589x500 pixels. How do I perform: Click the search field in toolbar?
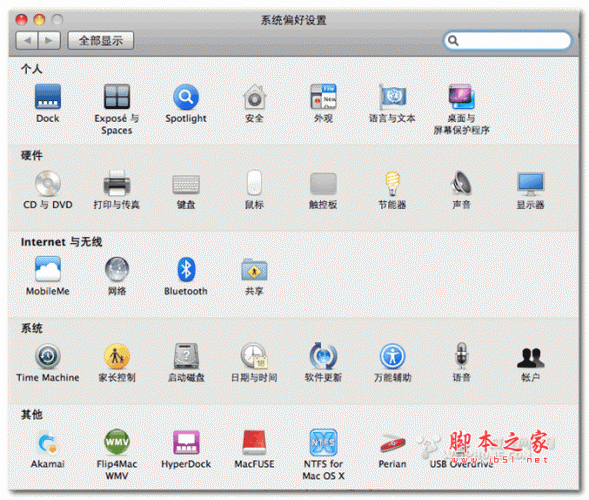[507, 40]
